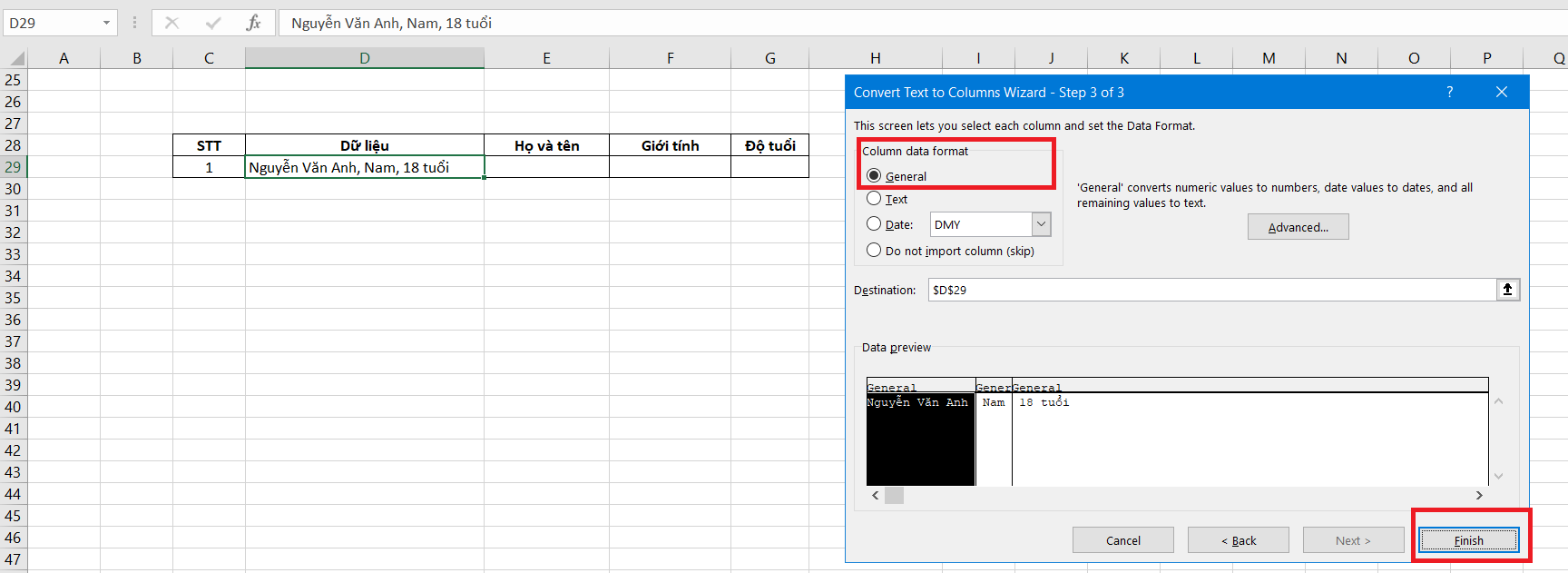The height and width of the screenshot is (573, 1568).
Task: Click the formula bar expand dots handle
Action: (134, 23)
